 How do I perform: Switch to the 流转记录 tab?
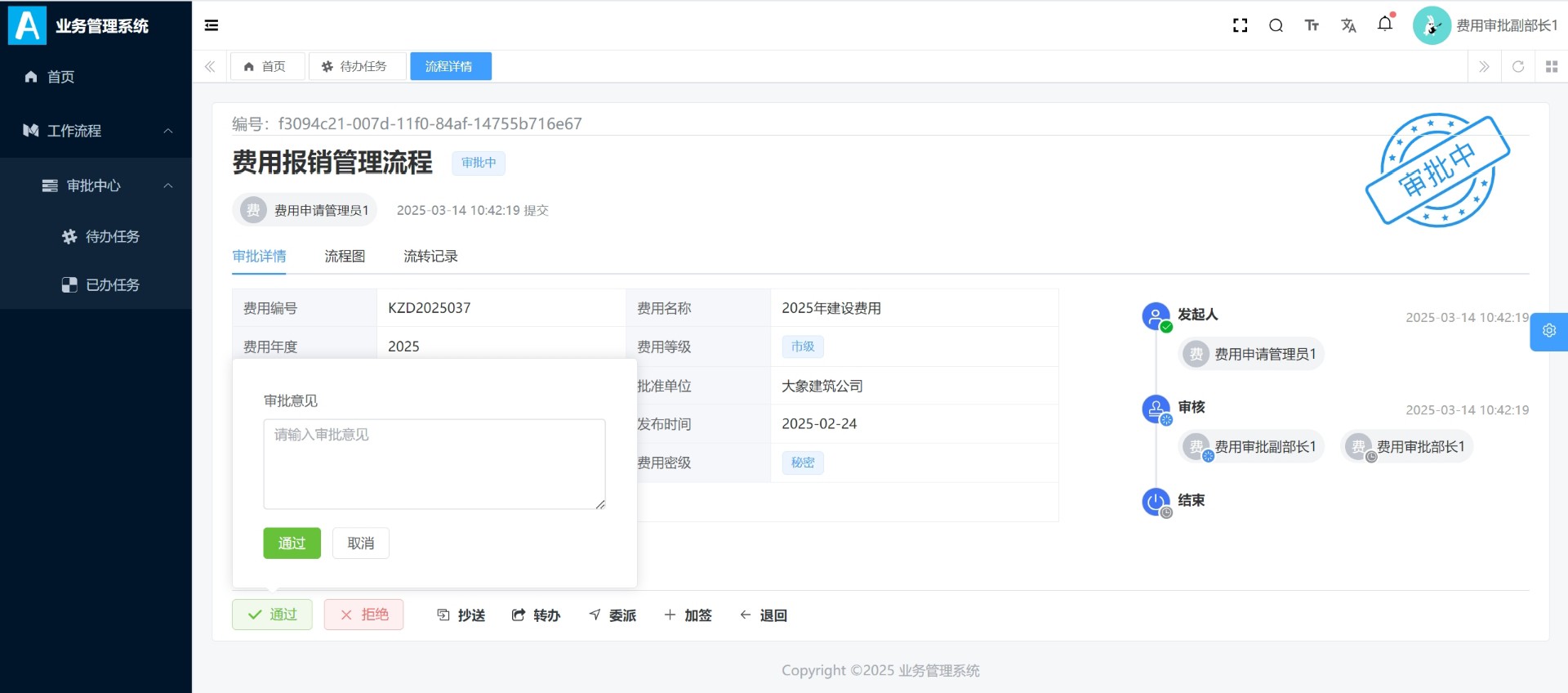click(430, 257)
